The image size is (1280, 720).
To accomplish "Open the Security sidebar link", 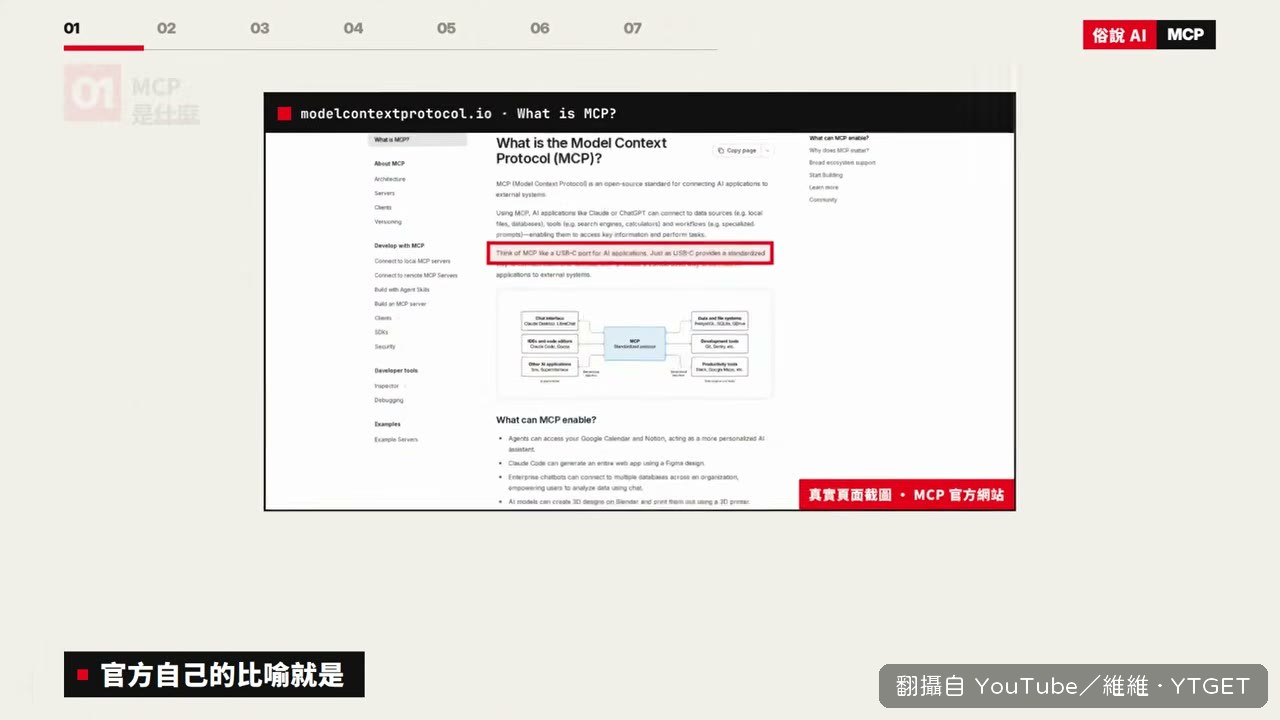I will tap(385, 346).
